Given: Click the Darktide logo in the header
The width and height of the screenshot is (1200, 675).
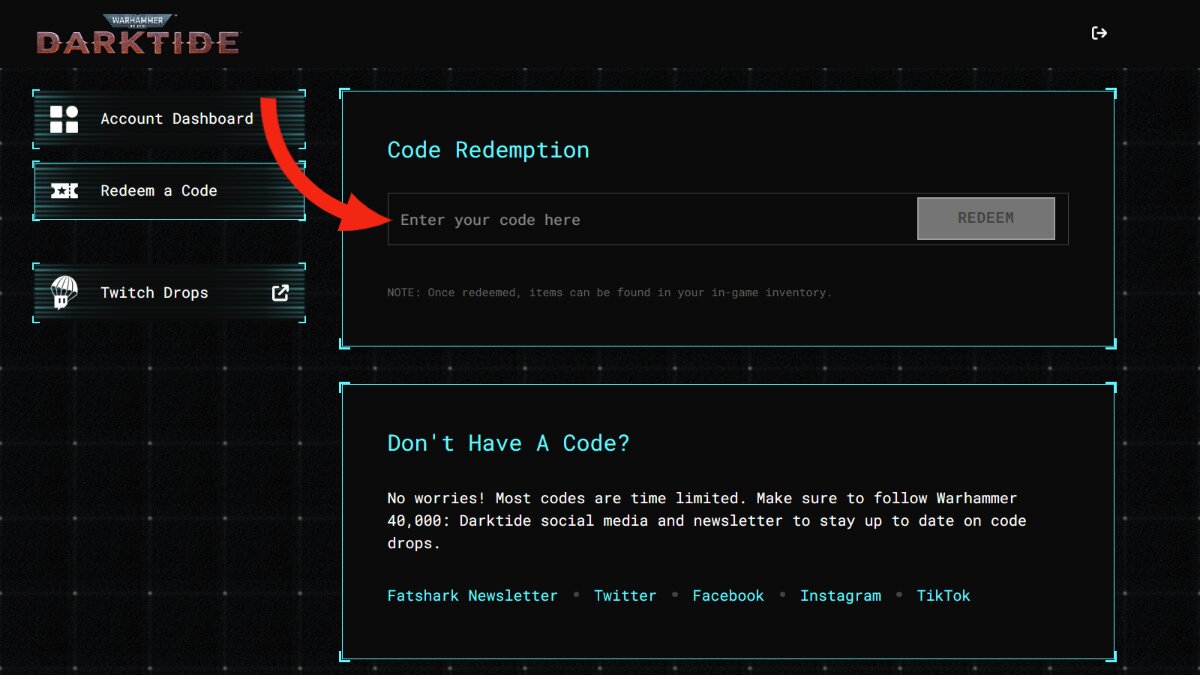Looking at the screenshot, I should [138, 35].
